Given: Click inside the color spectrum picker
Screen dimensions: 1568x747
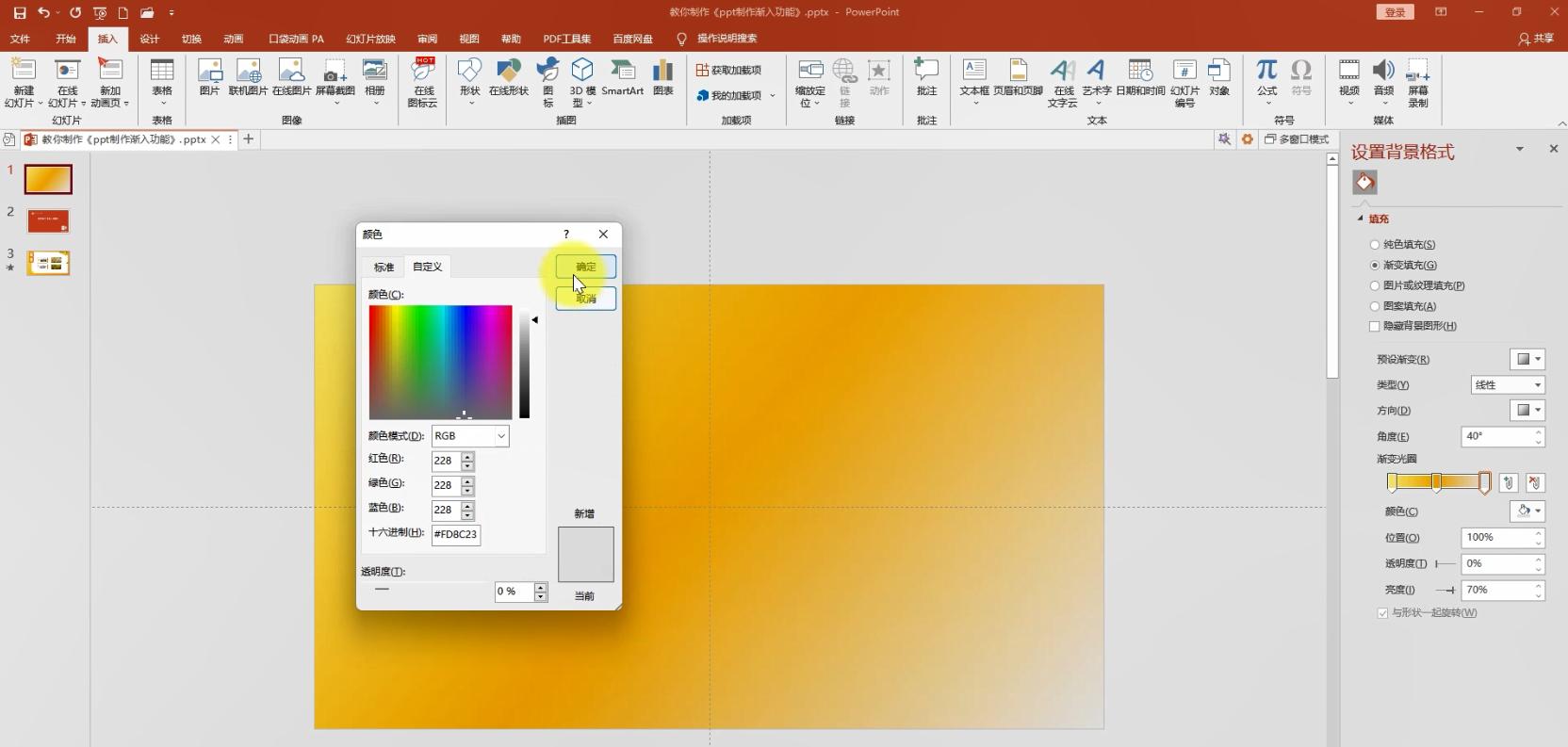Looking at the screenshot, I should tap(440, 362).
